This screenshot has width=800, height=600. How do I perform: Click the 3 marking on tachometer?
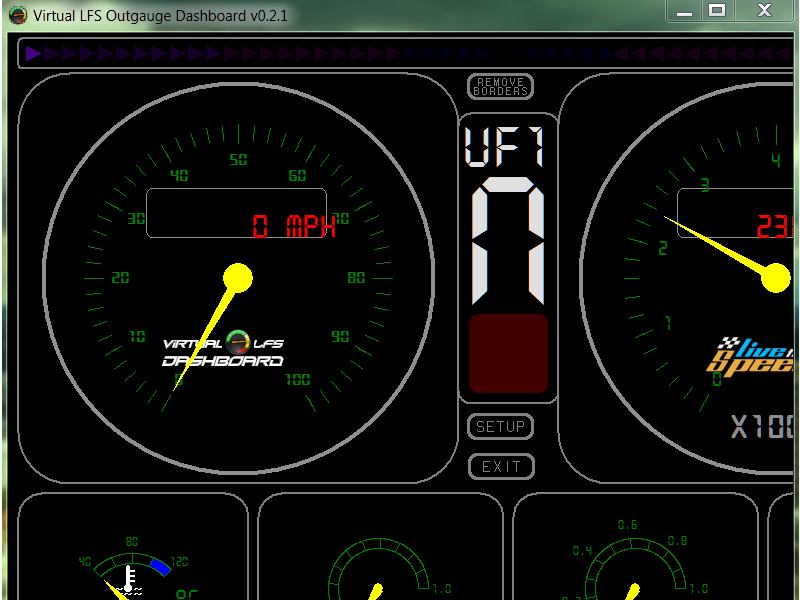tap(705, 184)
